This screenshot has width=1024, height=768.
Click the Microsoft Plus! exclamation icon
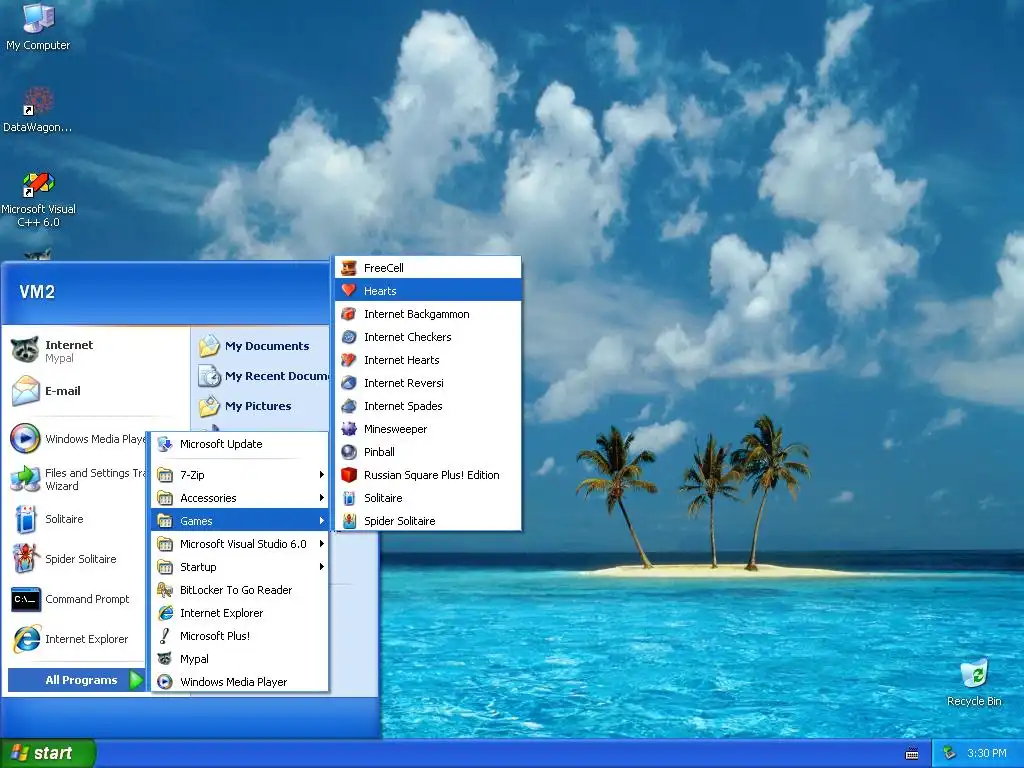pos(165,636)
